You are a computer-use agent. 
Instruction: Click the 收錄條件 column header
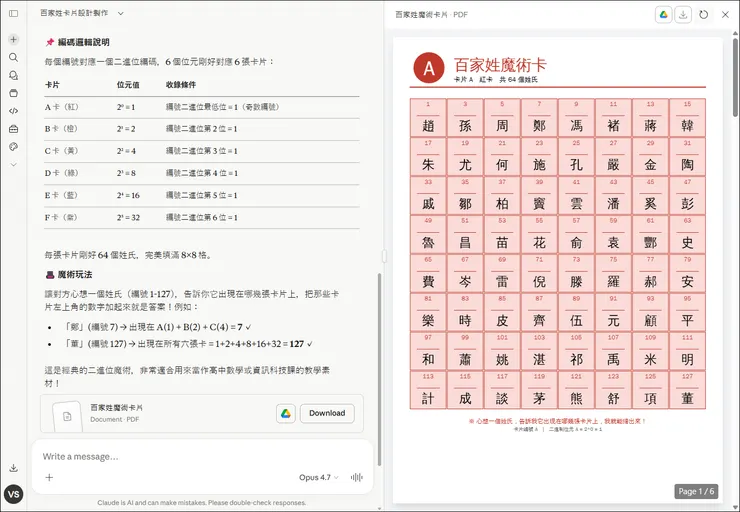click(x=181, y=85)
